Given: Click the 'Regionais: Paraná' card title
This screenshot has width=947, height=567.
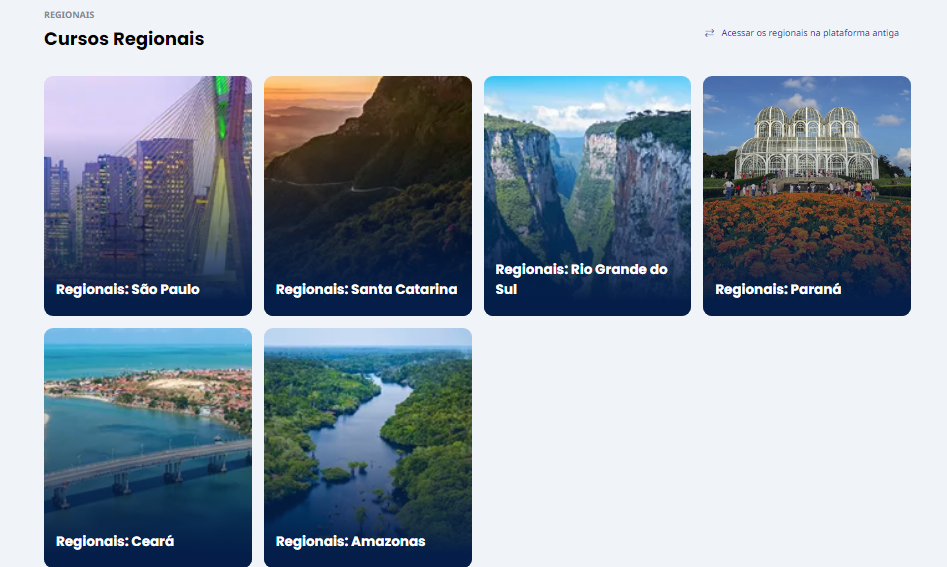Looking at the screenshot, I should tap(778, 289).
